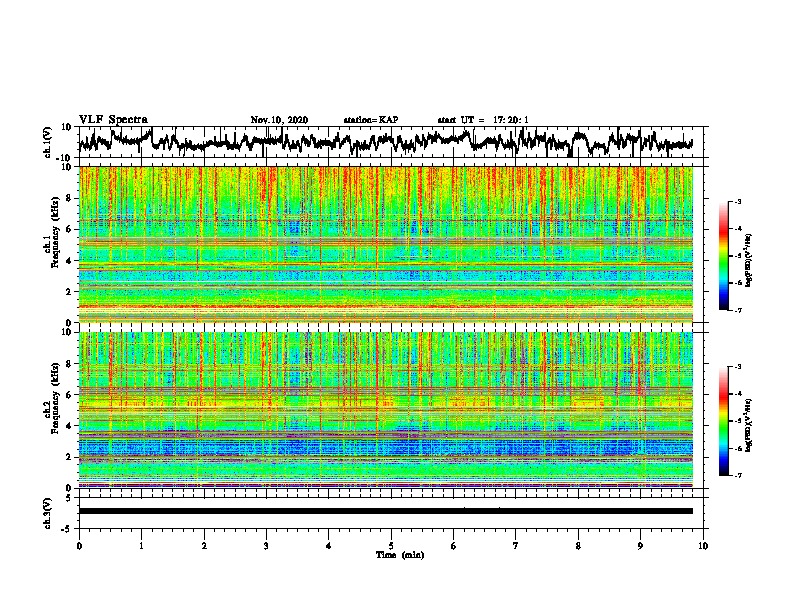Click the 'Time (min)' axis title

tap(400, 555)
